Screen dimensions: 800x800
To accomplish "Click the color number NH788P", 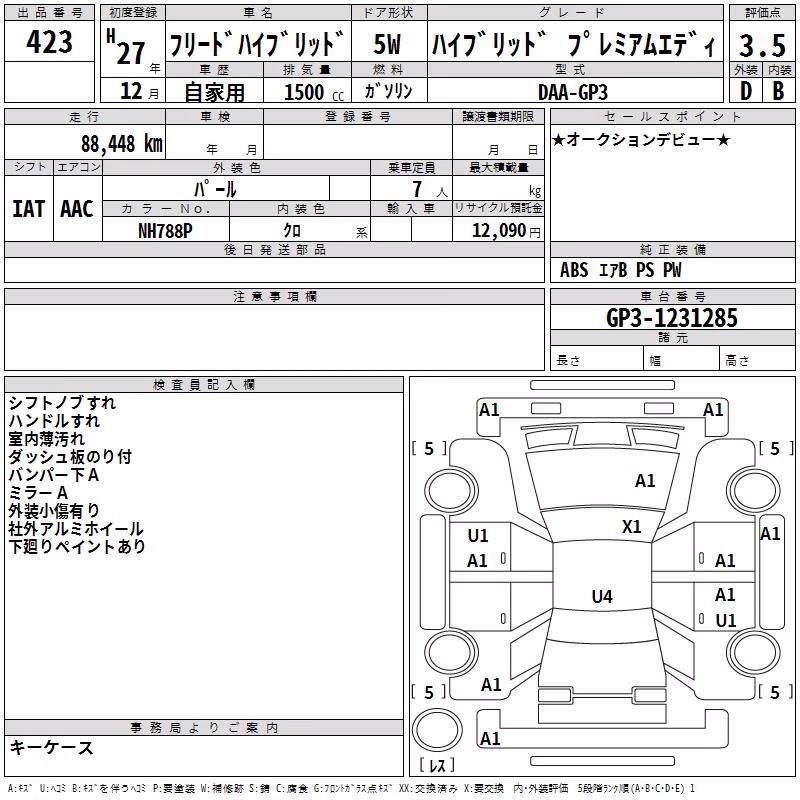I will (x=165, y=231).
